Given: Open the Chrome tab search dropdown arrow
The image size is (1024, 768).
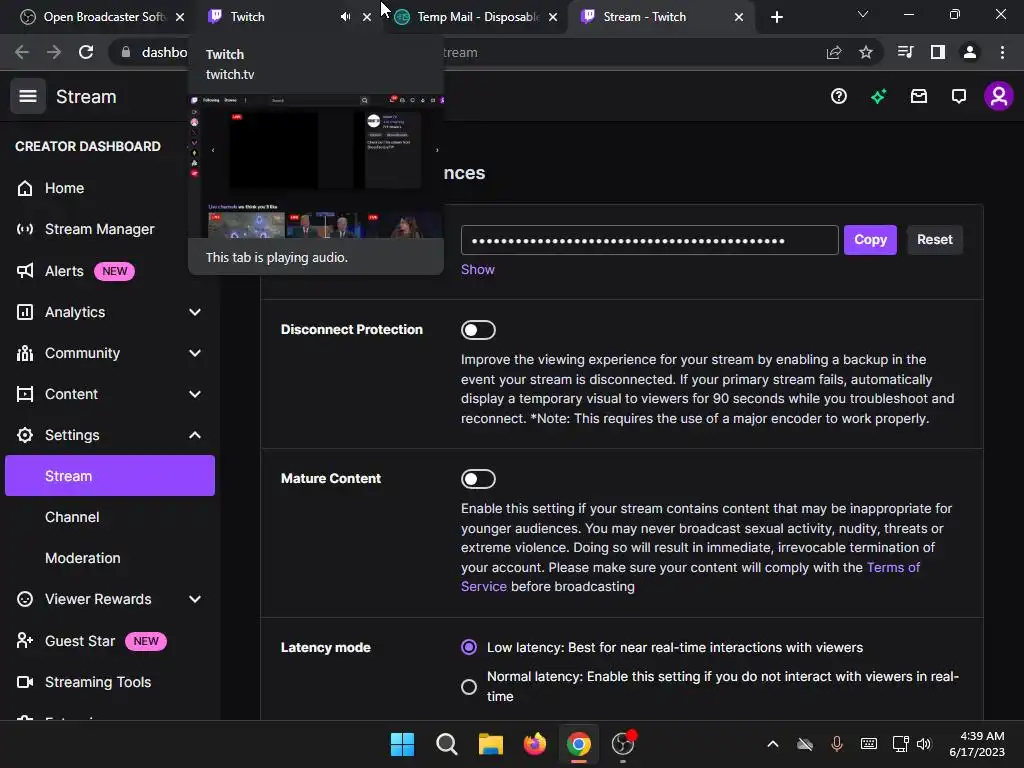Looking at the screenshot, I should pyautogui.click(x=863, y=14).
